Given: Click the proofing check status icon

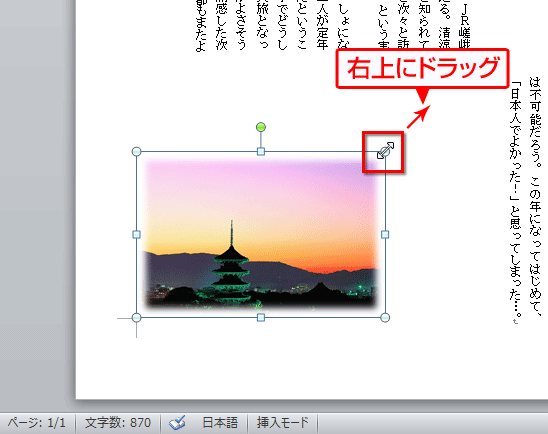Looking at the screenshot, I should [177, 423].
